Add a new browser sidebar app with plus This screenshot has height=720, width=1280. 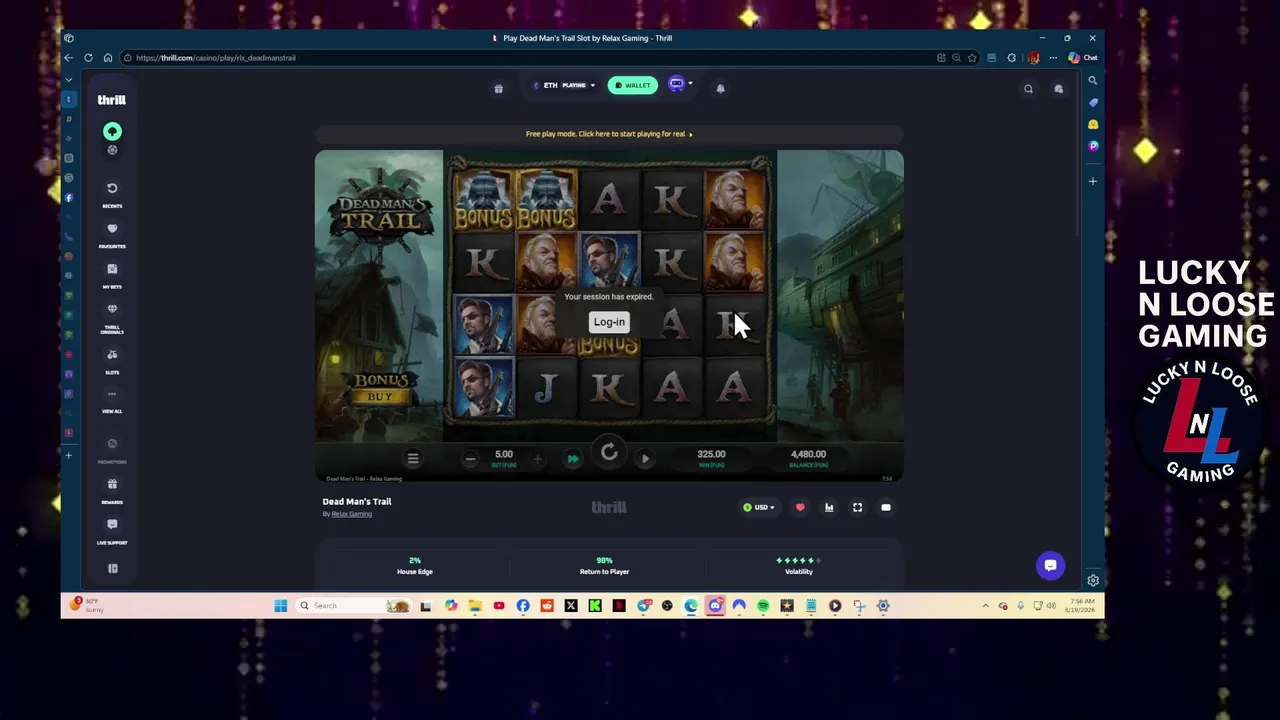1093,181
